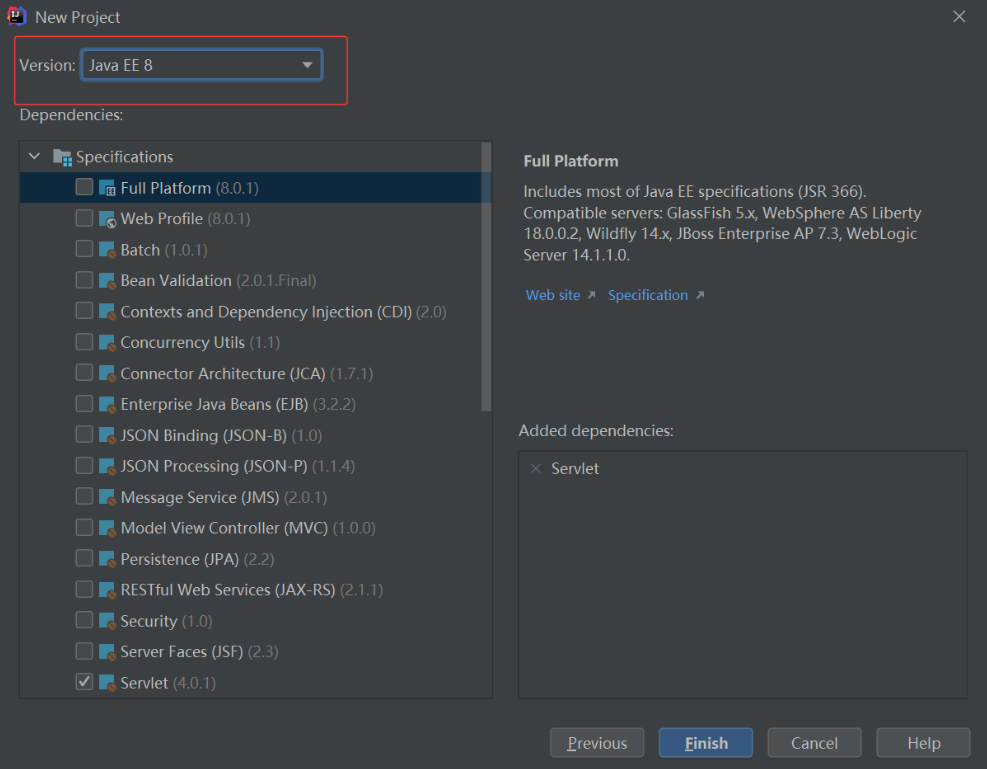Click the Full Platform description heading

point(571,161)
